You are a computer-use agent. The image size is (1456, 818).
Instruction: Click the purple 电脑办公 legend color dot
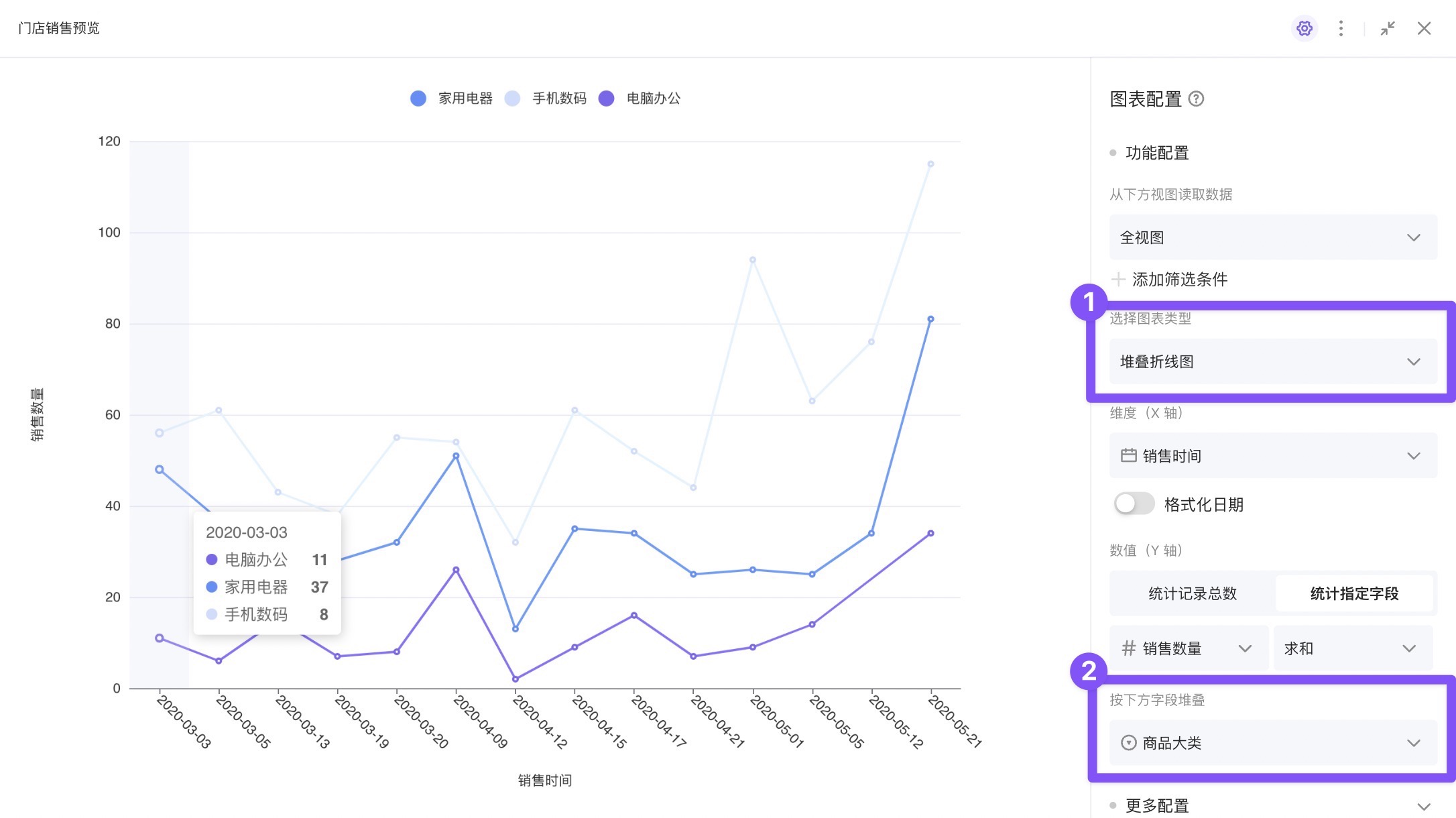(x=607, y=99)
